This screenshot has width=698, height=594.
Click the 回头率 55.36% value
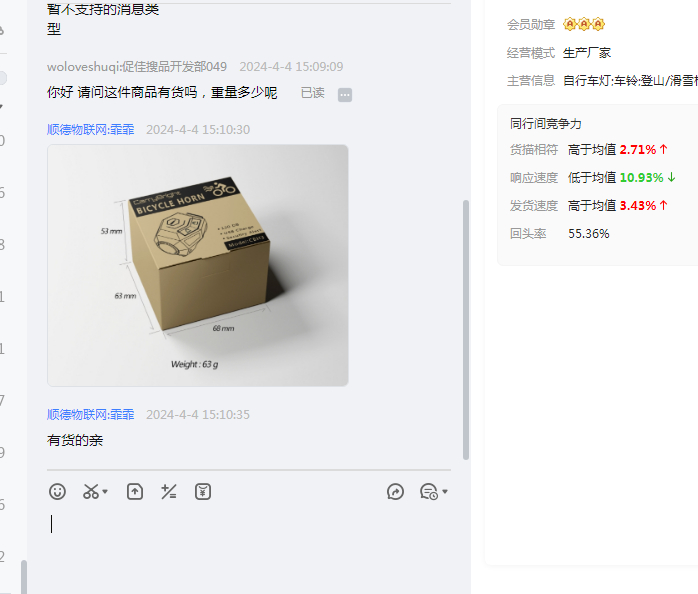588,234
